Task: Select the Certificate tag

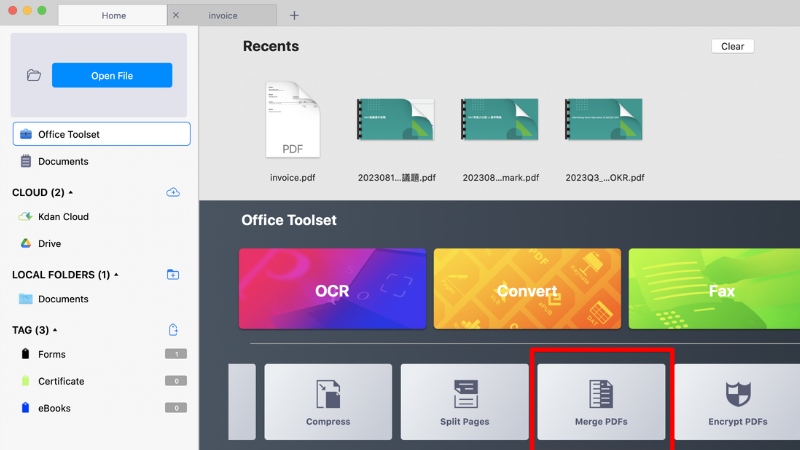Action: [61, 381]
